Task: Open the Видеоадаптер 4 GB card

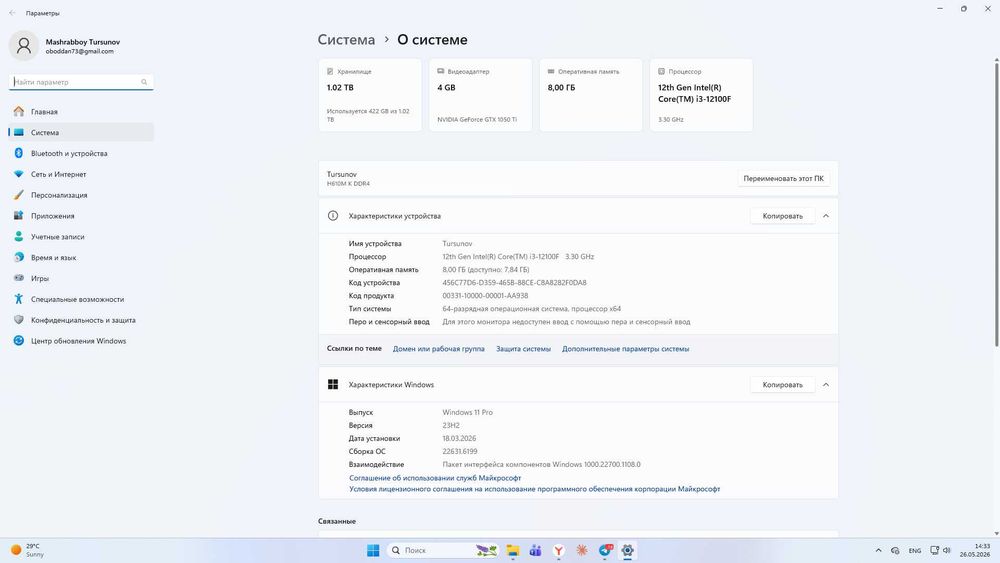Action: point(480,95)
